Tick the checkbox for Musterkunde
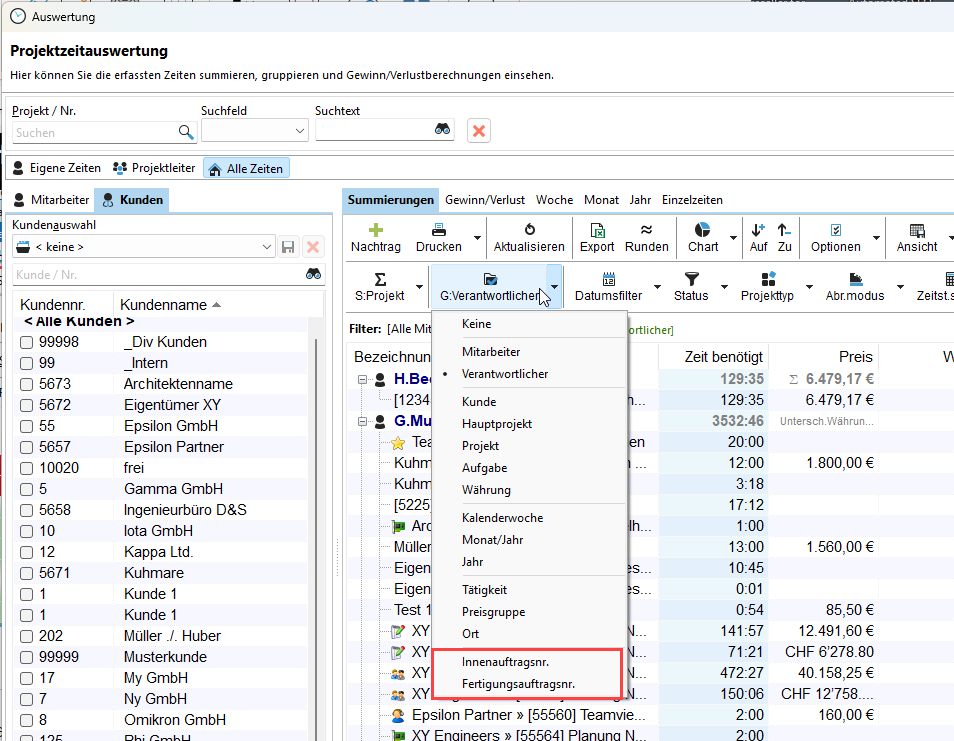Screen dimensions: 954x741 point(26,657)
